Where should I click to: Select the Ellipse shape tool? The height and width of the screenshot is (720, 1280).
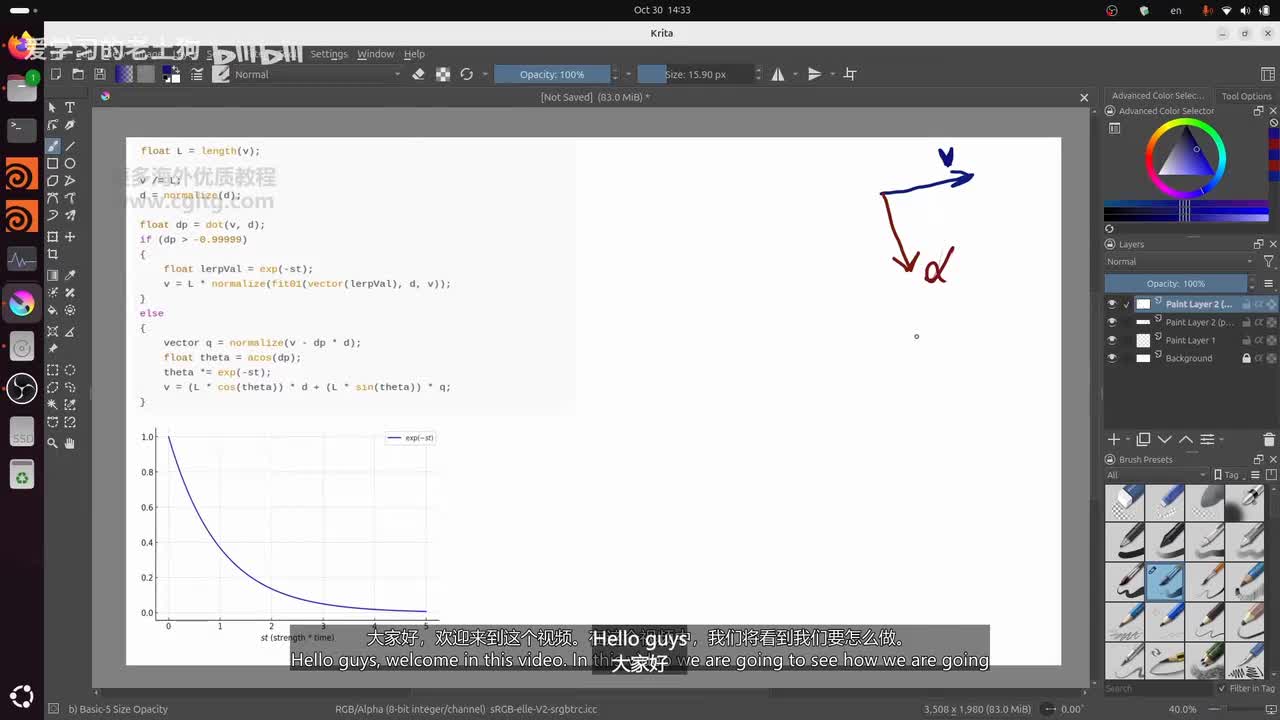[x=70, y=164]
